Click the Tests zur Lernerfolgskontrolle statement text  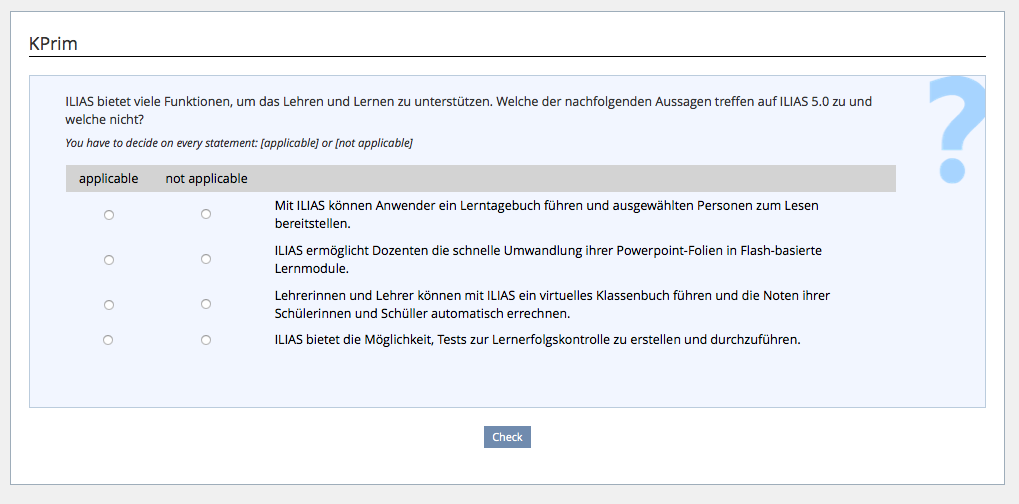pos(537,340)
